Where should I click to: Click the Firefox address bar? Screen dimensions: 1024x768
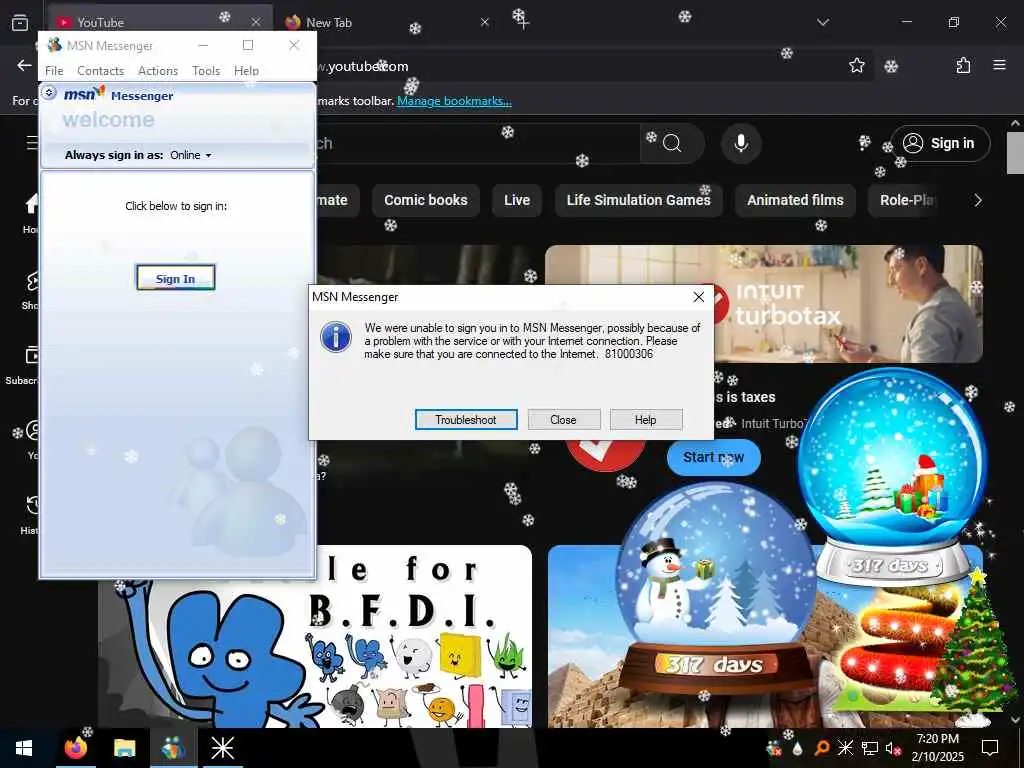(575, 66)
